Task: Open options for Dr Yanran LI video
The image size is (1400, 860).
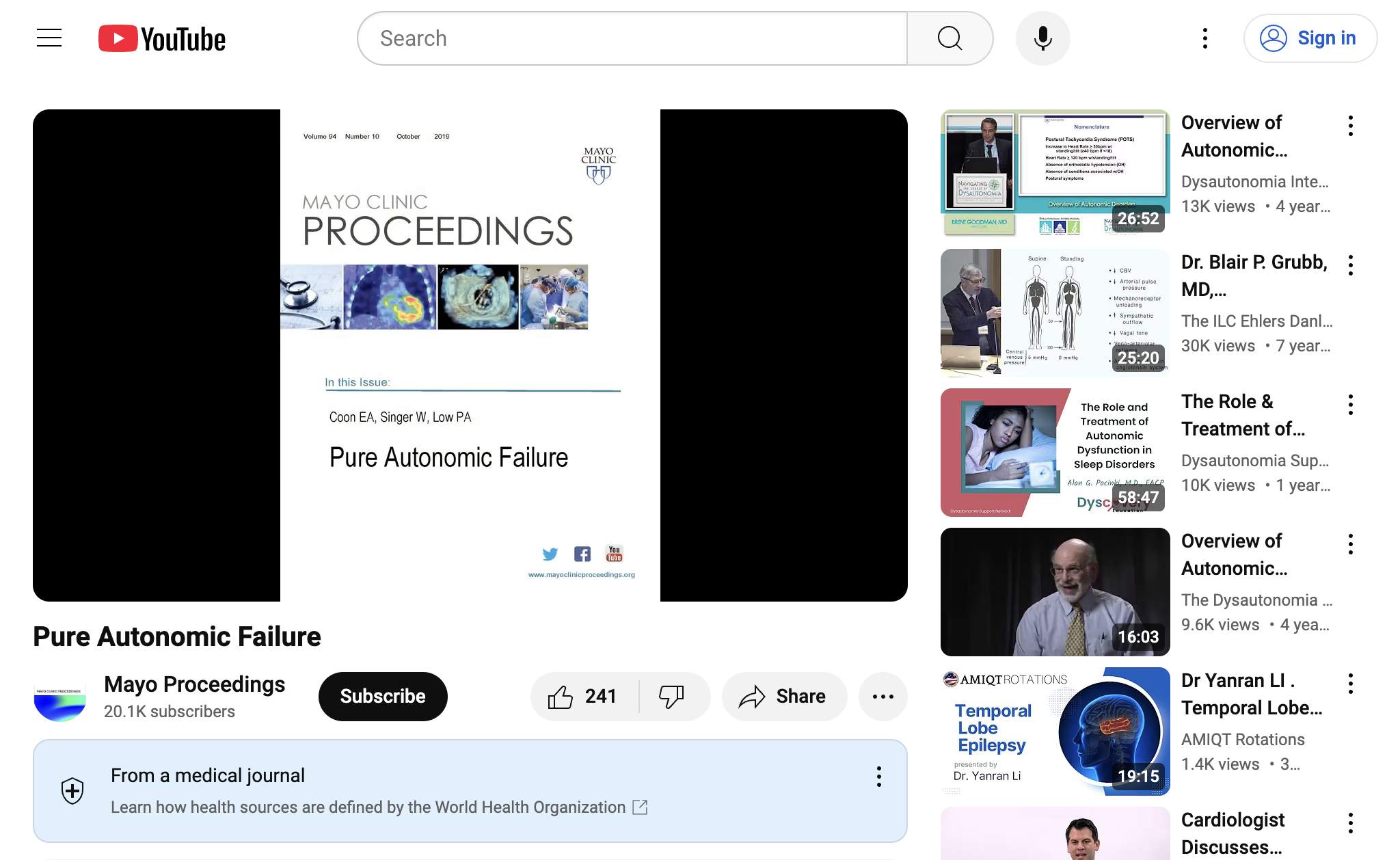Action: coord(1351,684)
